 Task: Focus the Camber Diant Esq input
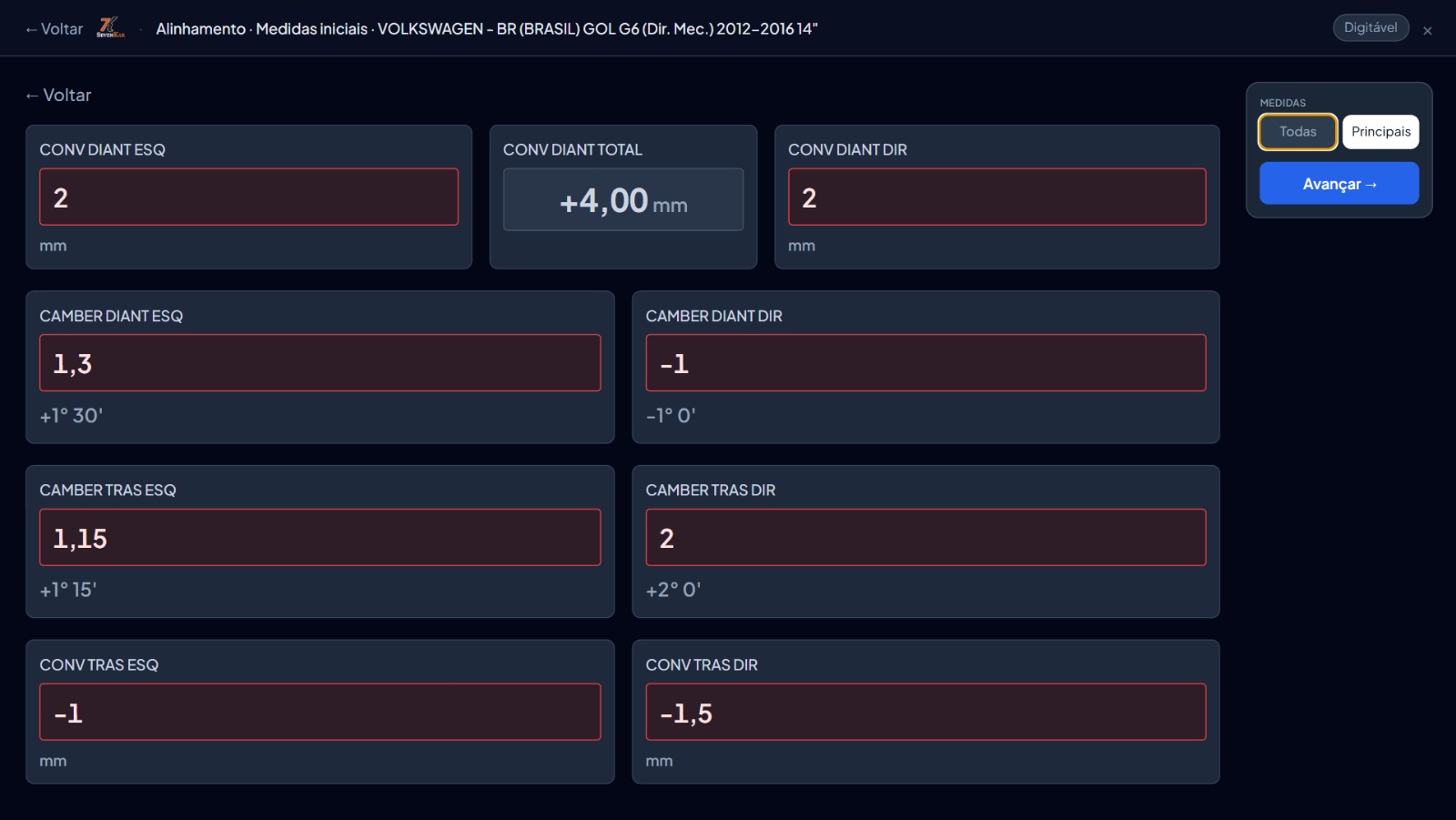click(319, 363)
